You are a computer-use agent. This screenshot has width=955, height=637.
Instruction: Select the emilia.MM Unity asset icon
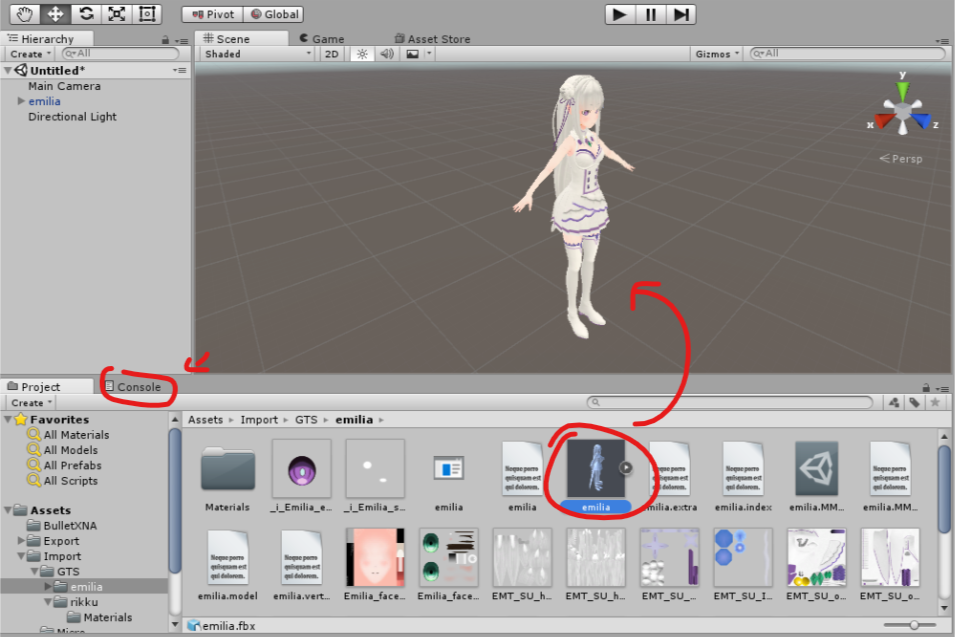pos(816,468)
